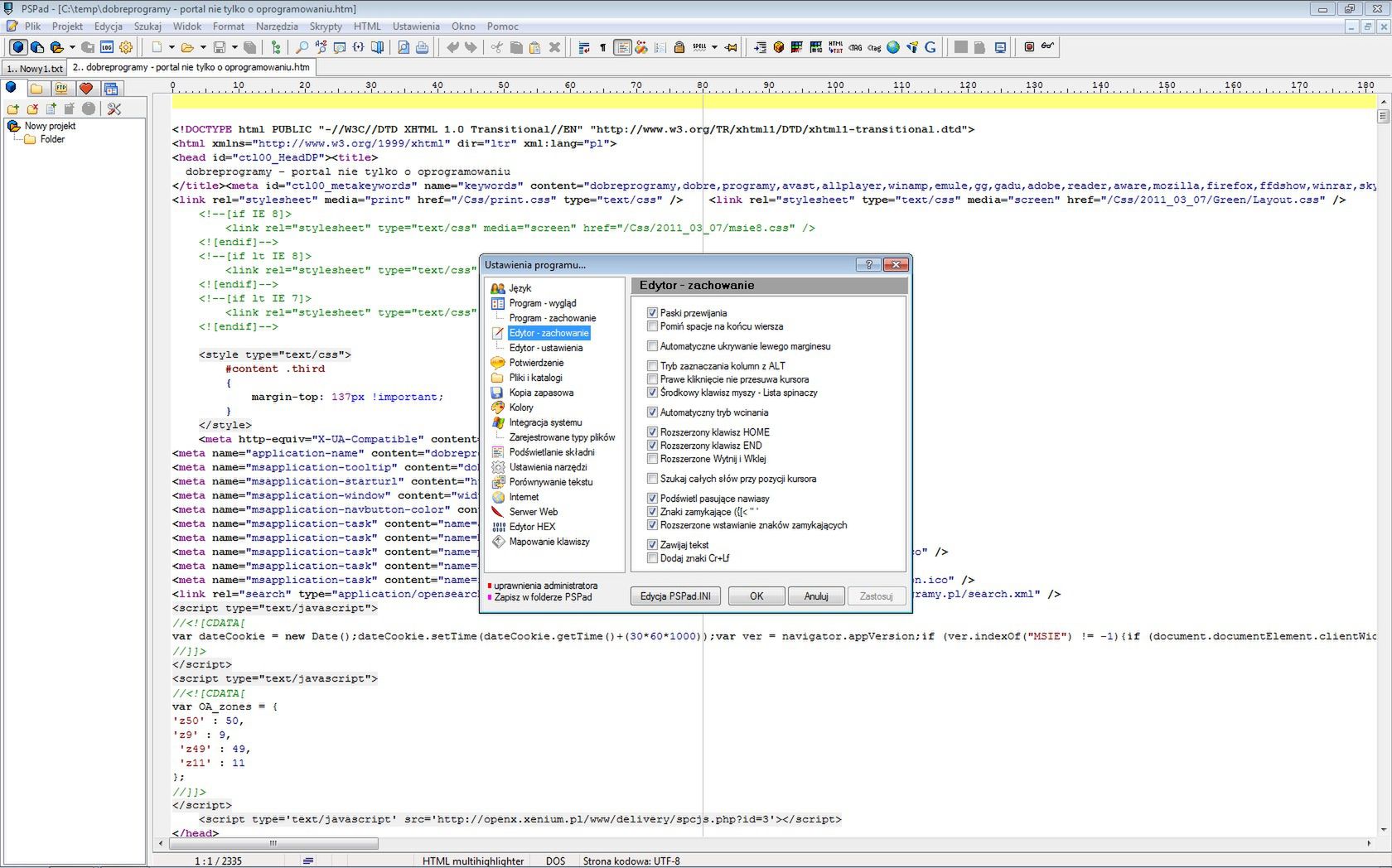The width and height of the screenshot is (1392, 868).
Task: Open program settings via gear toolbar icon
Action: (x=126, y=47)
